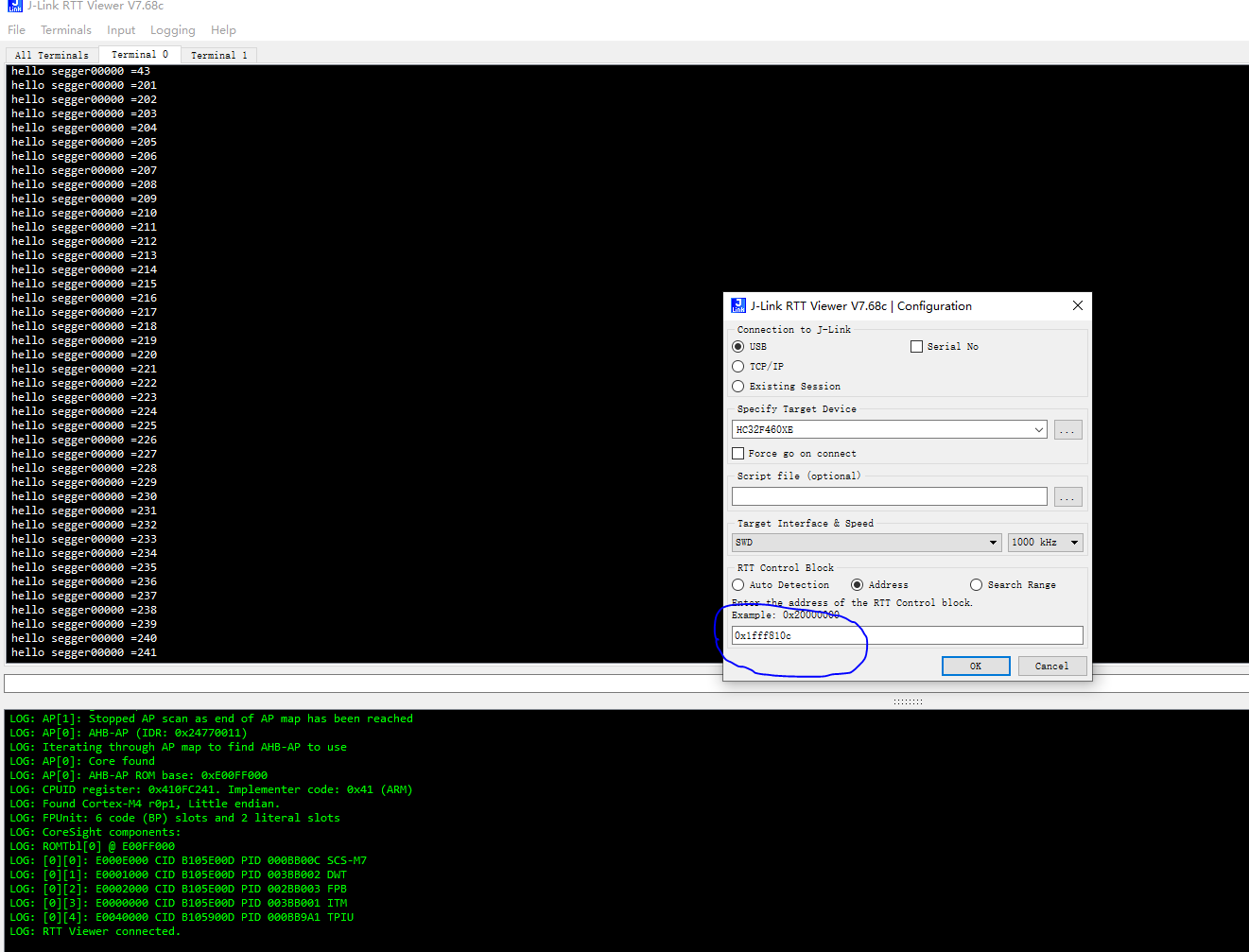Select Auto Detection radio button
The height and width of the screenshot is (952, 1249).
coord(737,584)
